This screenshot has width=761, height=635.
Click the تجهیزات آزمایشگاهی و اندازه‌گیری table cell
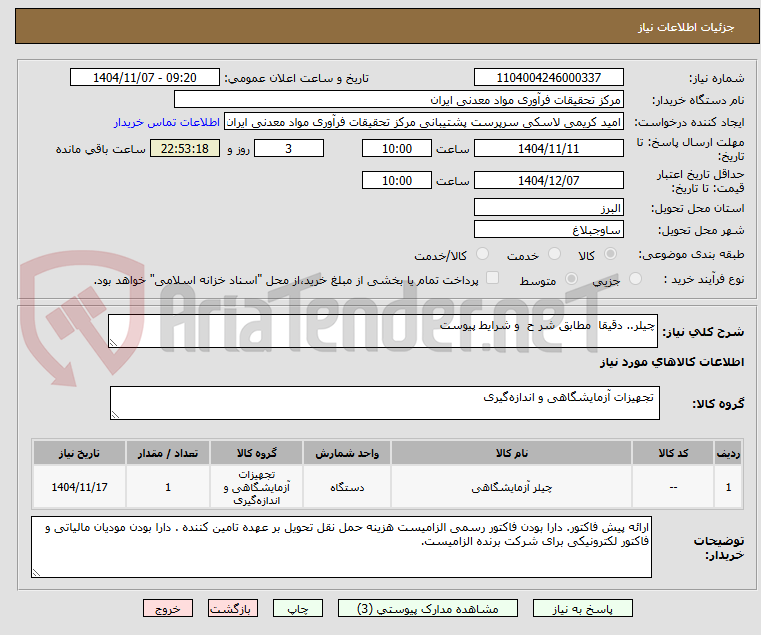click(256, 487)
